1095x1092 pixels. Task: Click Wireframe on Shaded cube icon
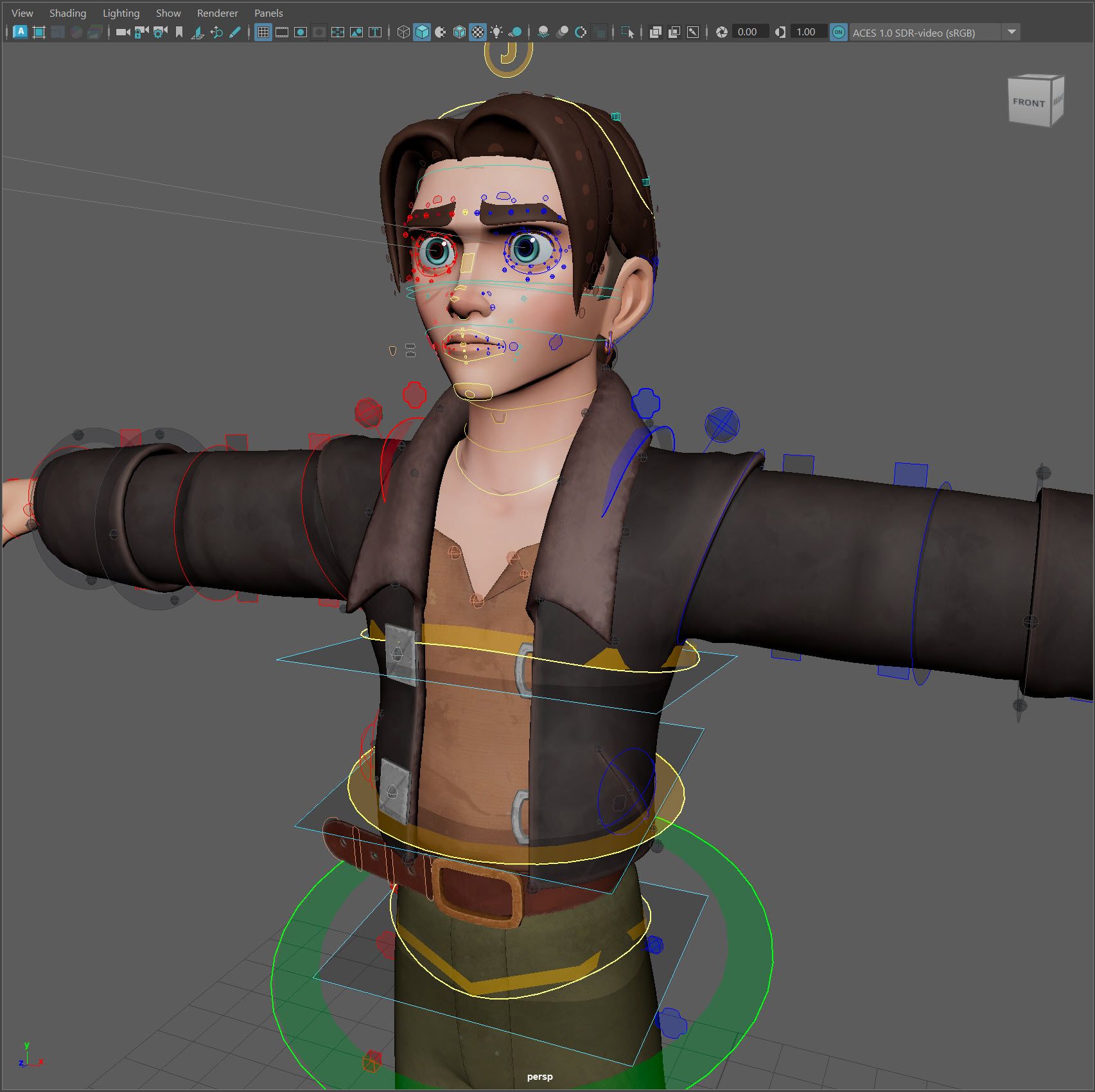point(459,31)
